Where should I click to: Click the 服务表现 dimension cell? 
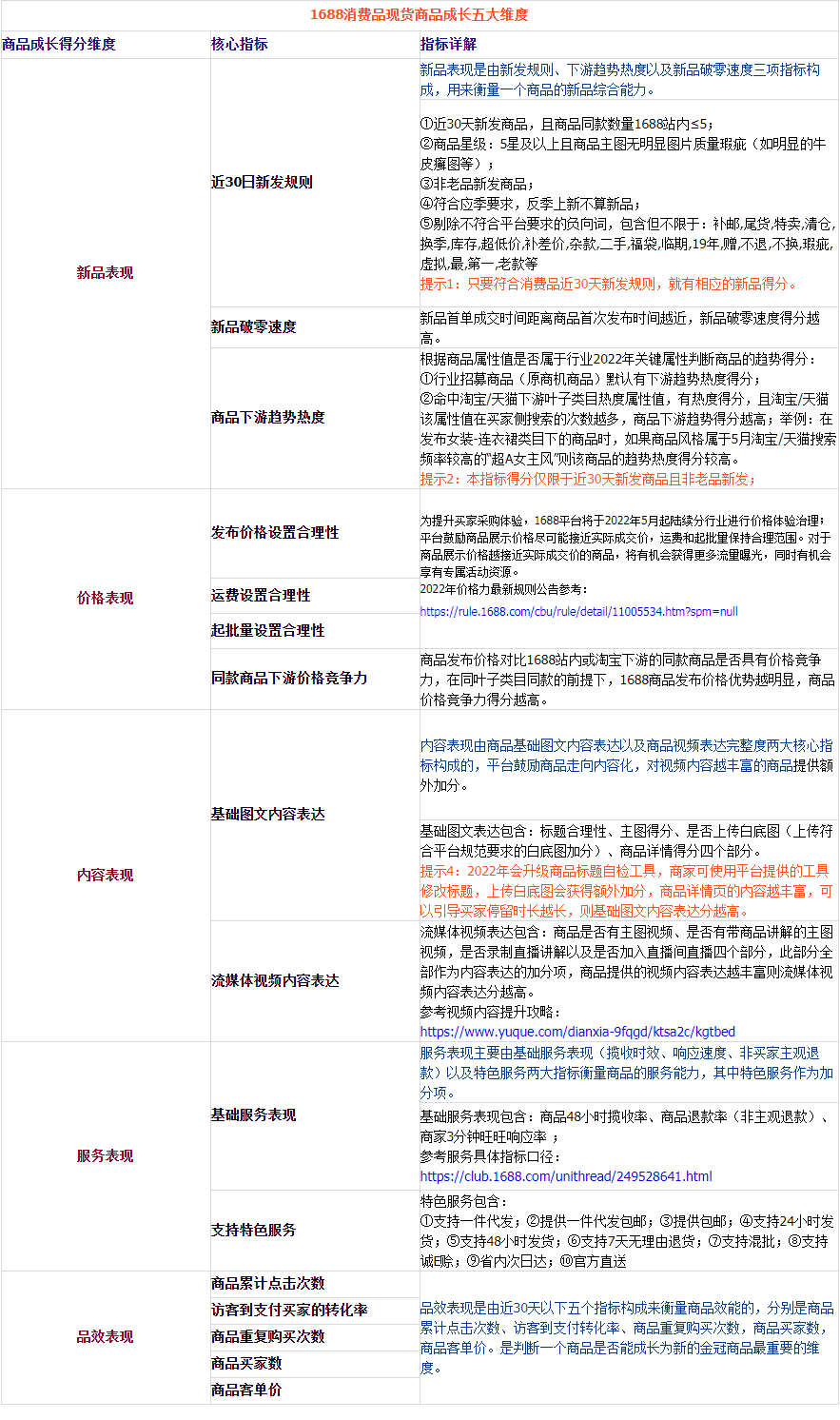(105, 1155)
